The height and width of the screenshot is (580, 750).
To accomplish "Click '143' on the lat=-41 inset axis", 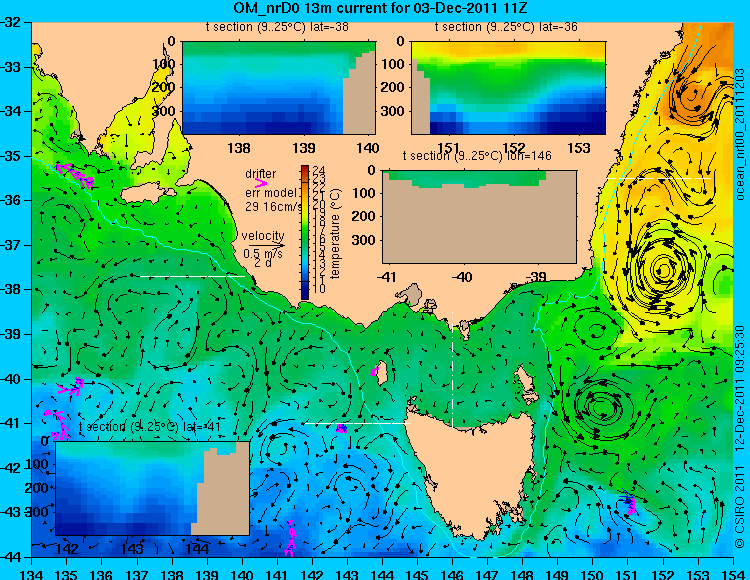I will point(132,548).
